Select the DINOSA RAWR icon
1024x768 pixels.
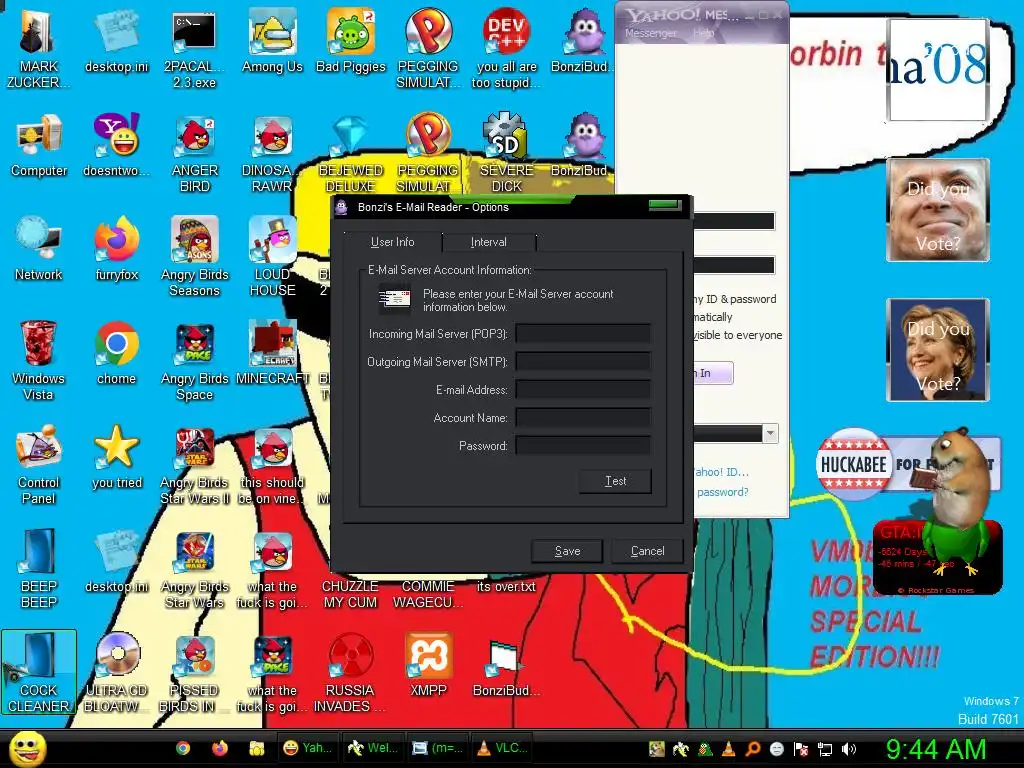(x=272, y=152)
